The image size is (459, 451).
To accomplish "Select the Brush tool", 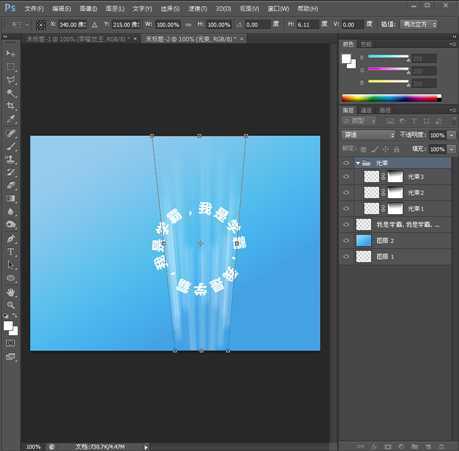I will 11,146.
